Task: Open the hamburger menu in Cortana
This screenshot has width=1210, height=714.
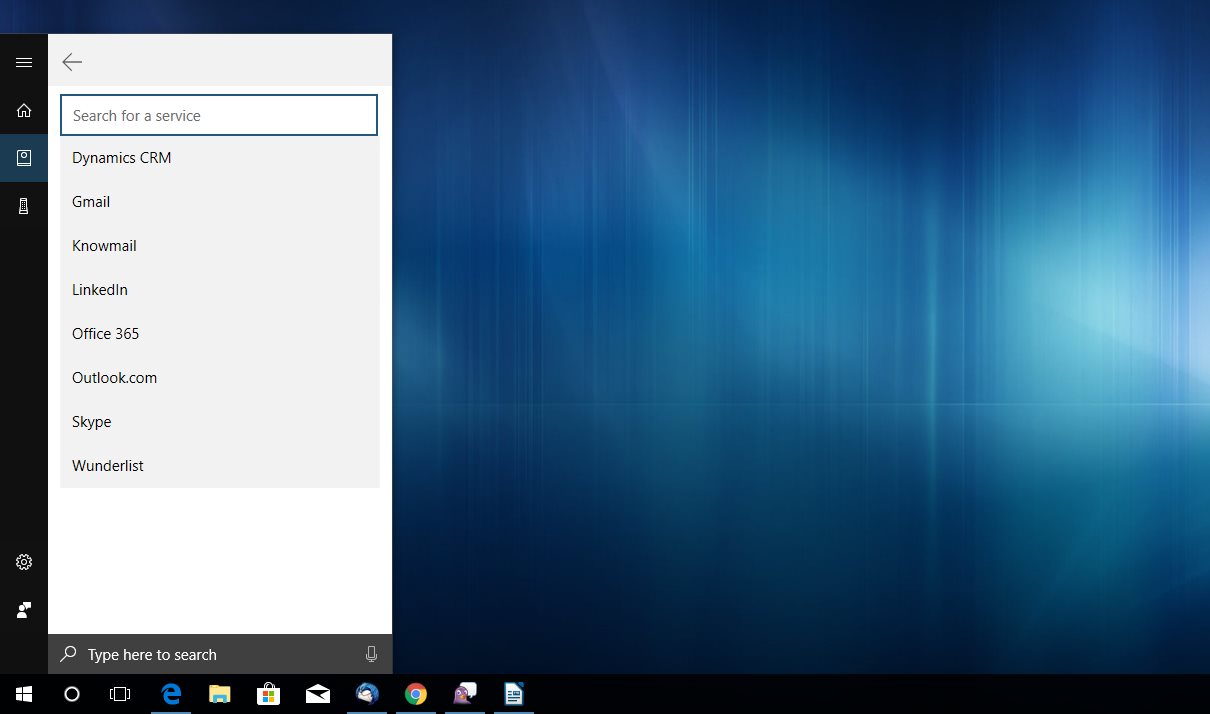Action: 23,61
